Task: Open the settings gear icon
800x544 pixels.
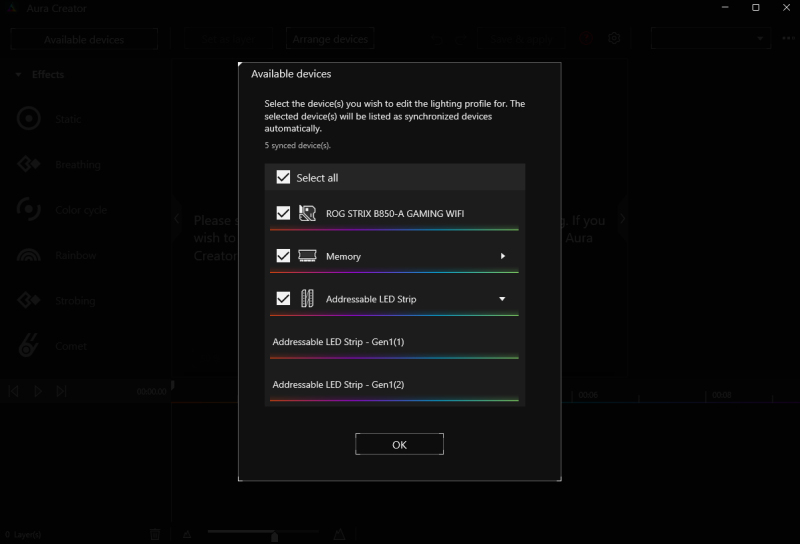Action: [x=614, y=38]
